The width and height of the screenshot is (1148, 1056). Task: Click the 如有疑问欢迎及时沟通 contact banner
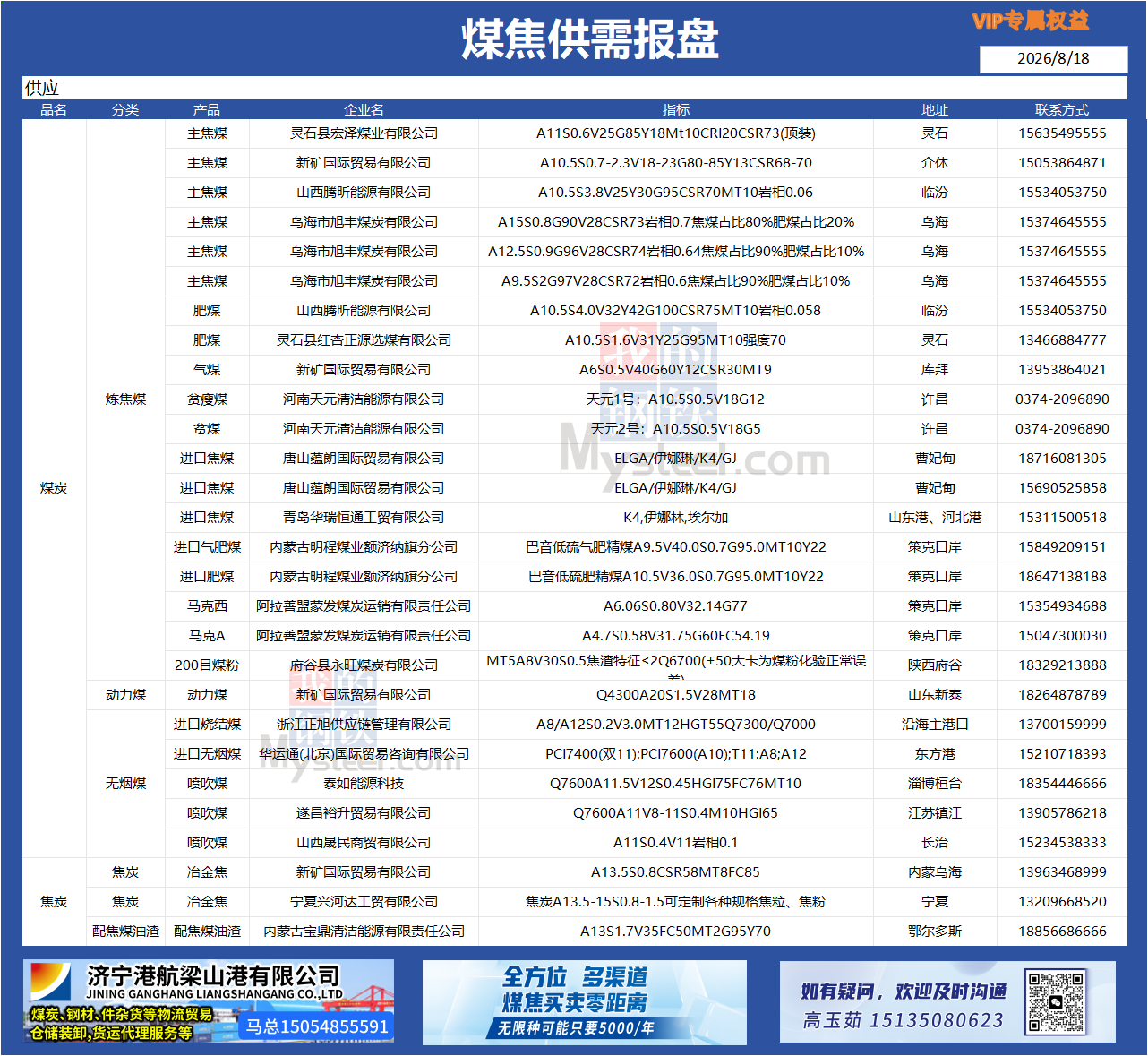click(x=947, y=1001)
